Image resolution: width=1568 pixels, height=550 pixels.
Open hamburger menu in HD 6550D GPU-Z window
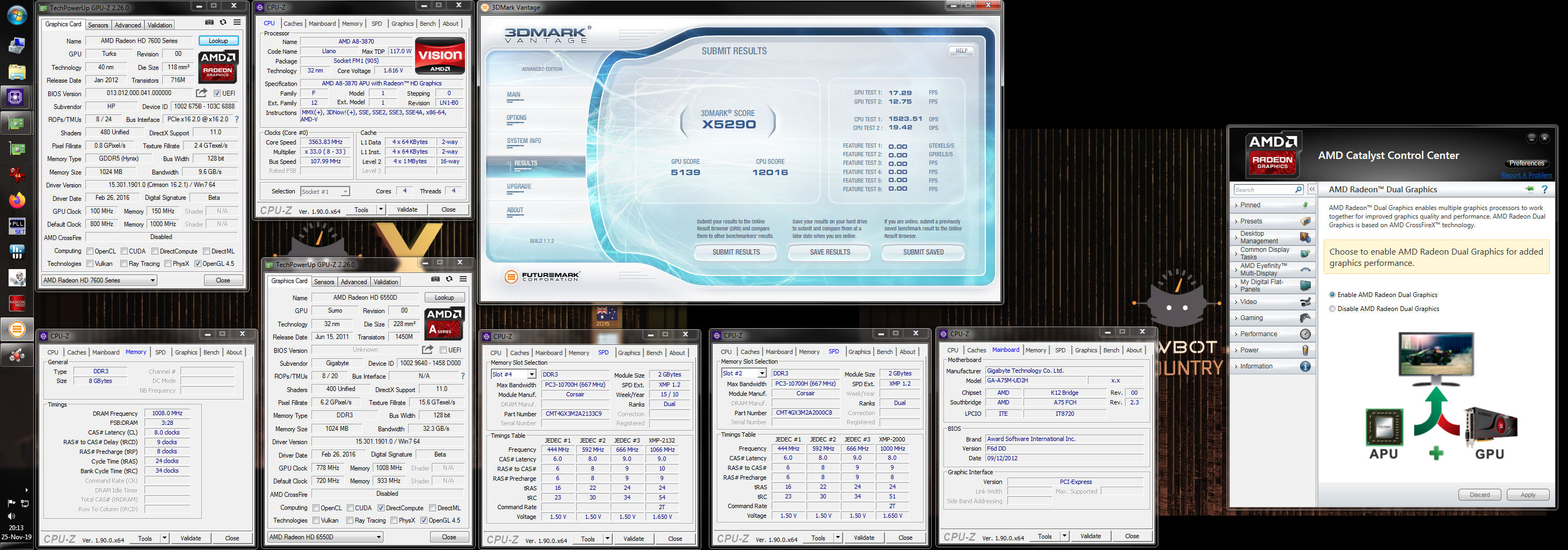coord(463,279)
